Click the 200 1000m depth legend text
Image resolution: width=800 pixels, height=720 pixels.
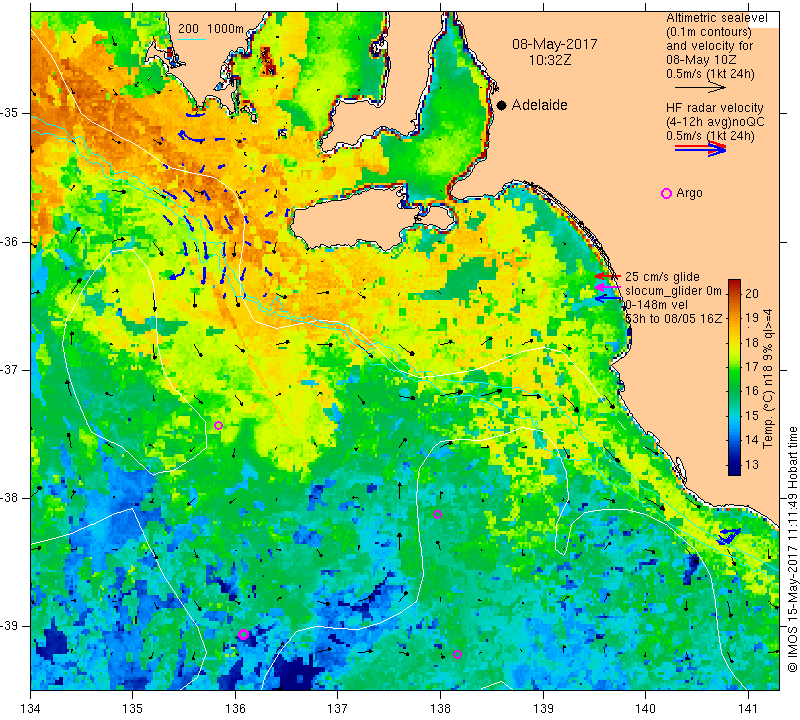pos(211,29)
